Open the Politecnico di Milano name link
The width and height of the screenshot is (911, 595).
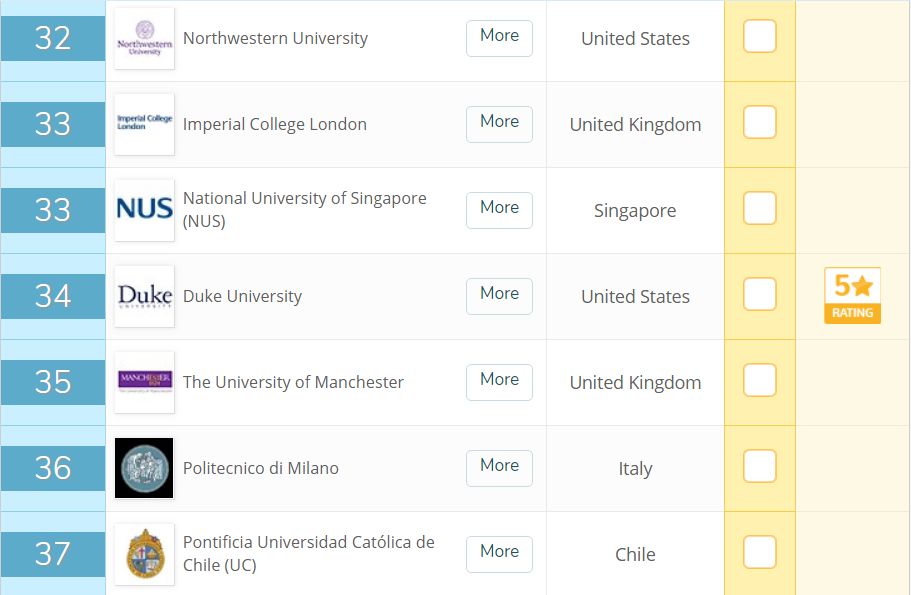[260, 468]
